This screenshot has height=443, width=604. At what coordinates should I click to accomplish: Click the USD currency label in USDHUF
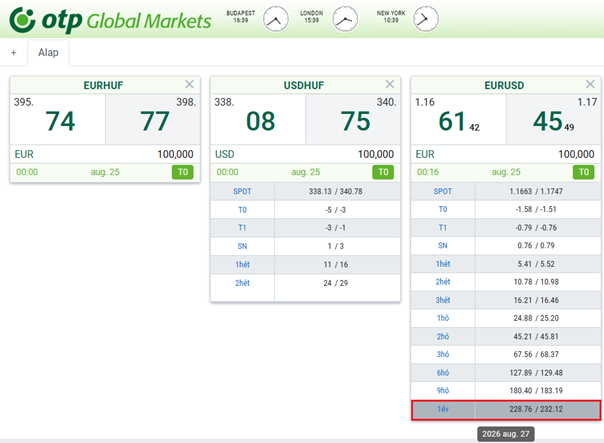click(x=225, y=154)
